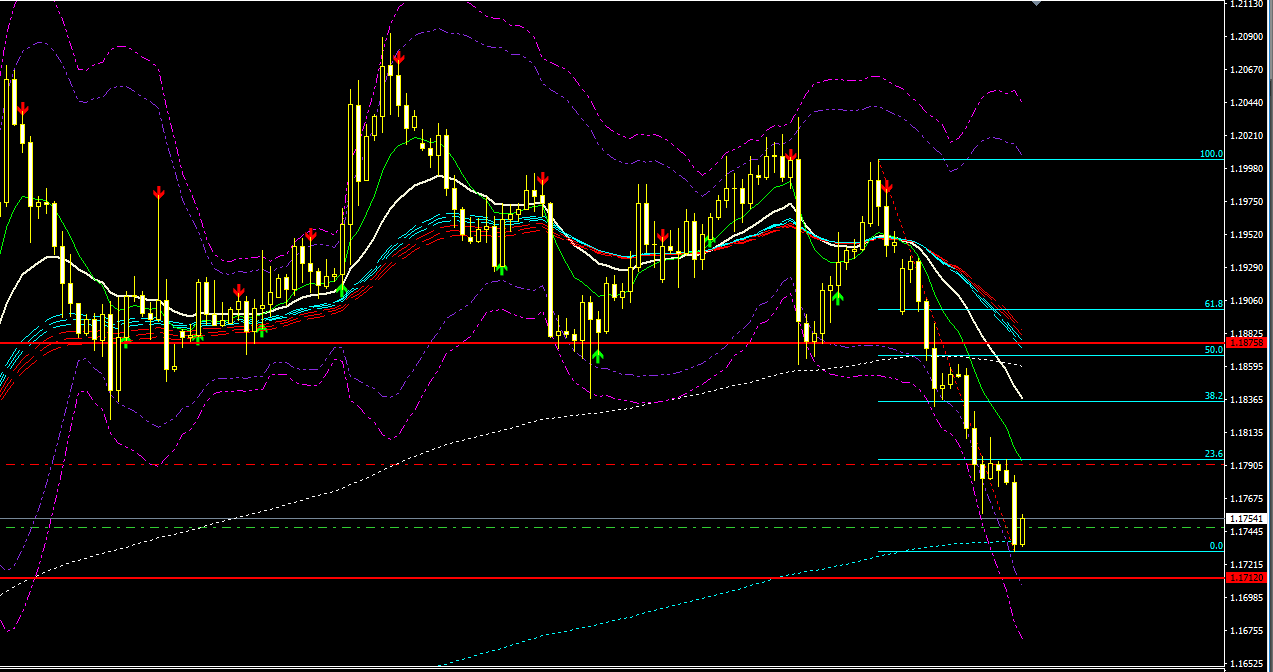Click the leftmost green up arrow on the chart

(126, 341)
